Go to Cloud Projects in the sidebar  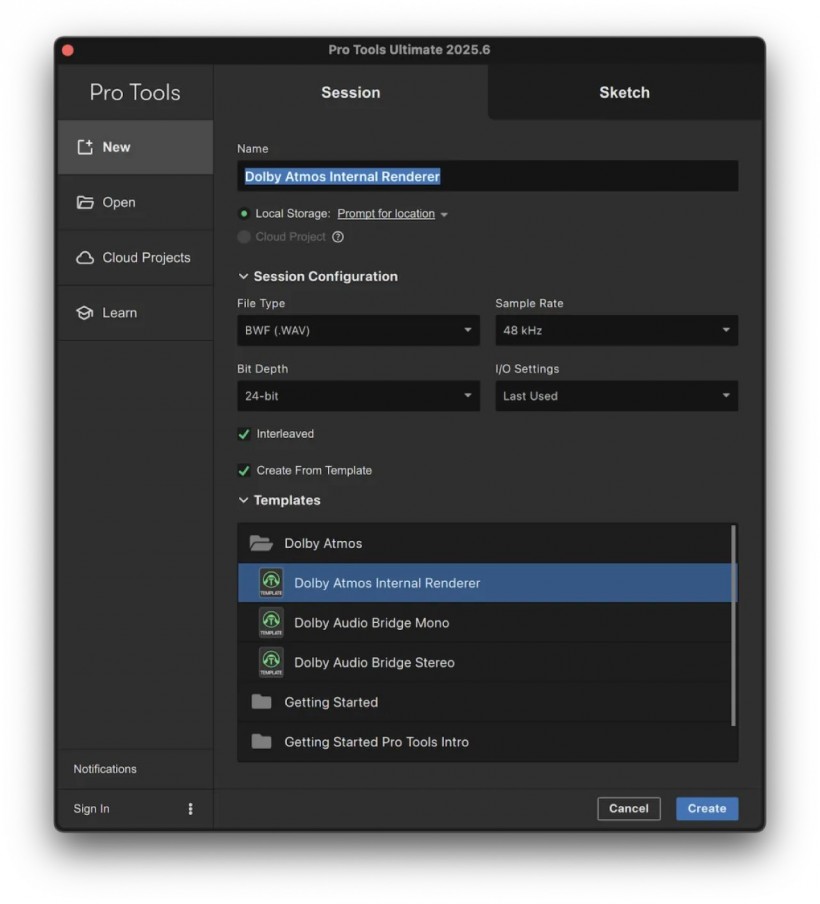point(136,258)
